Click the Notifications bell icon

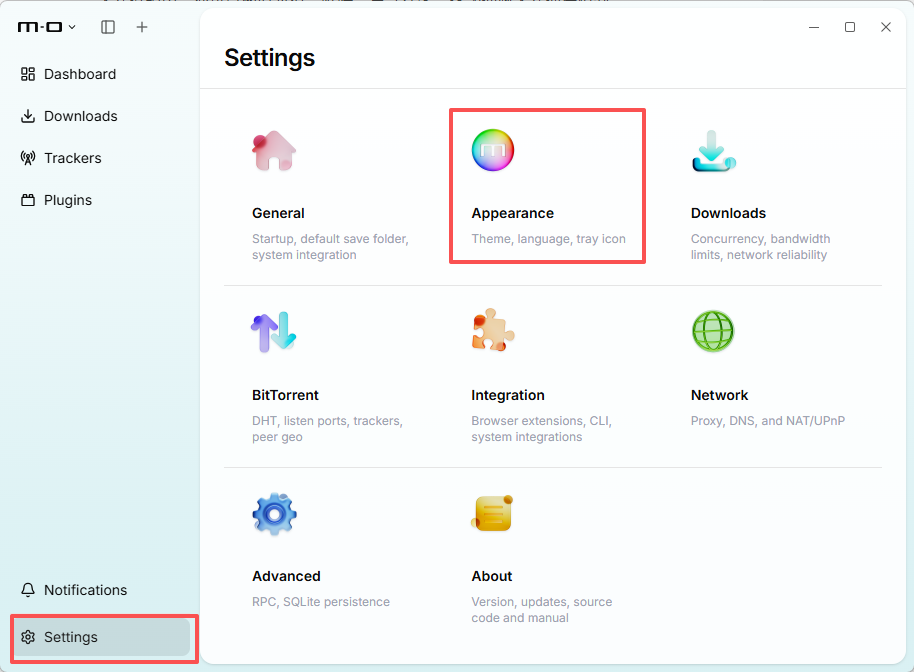[x=28, y=590]
